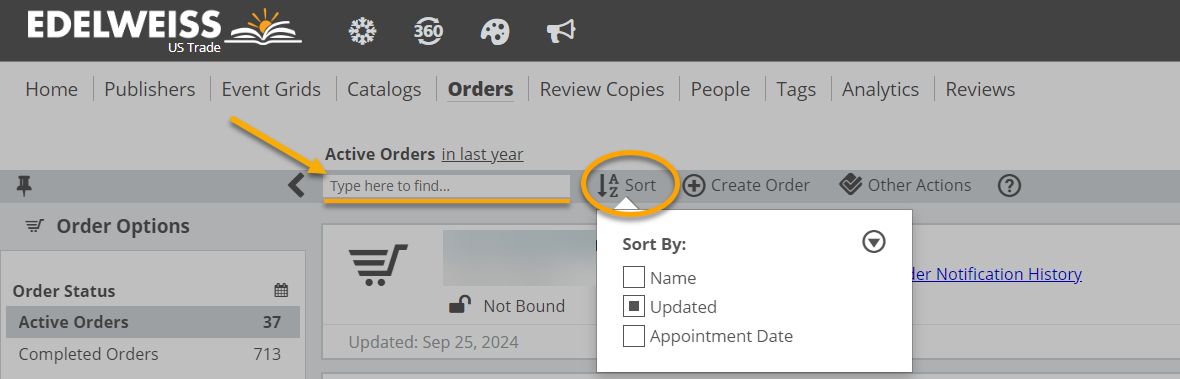Toggle the Updated sort checkbox

(x=634, y=306)
